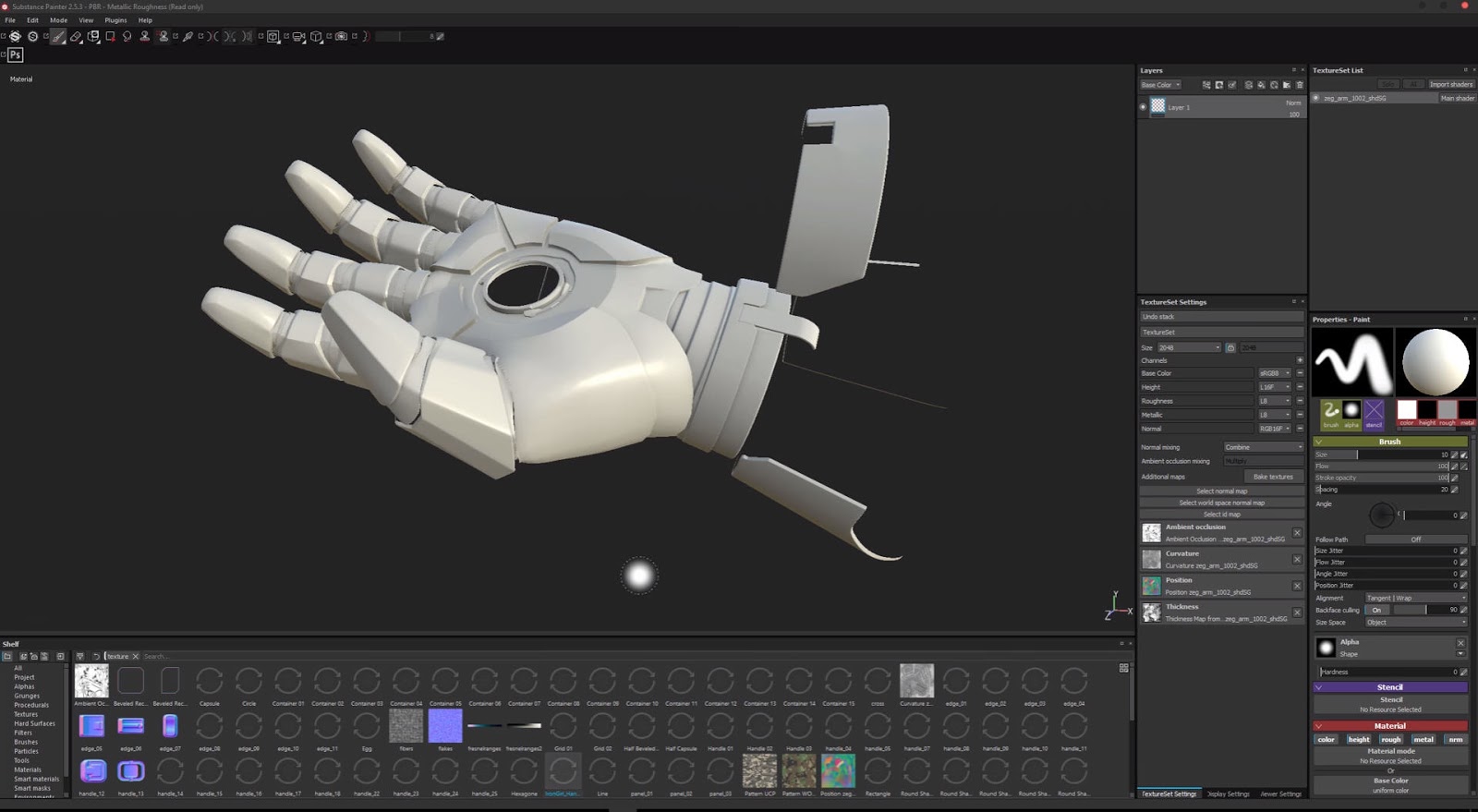Toggle zeg_arm_1002_shdSG texture set visibility
This screenshot has height=812, width=1478.
[1316, 98]
